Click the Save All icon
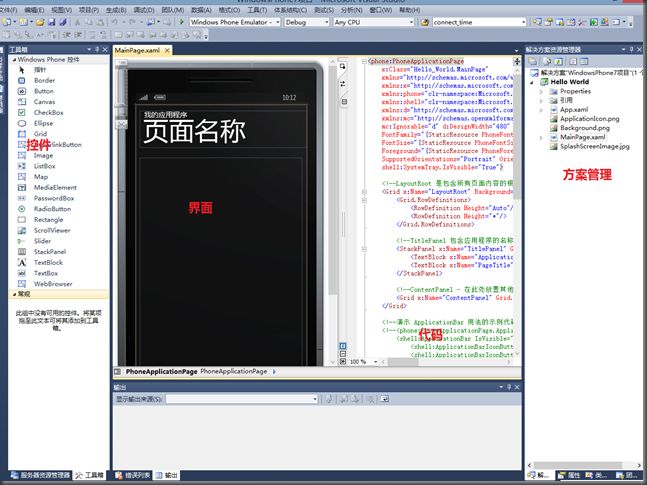This screenshot has width=647, height=485. [63, 22]
